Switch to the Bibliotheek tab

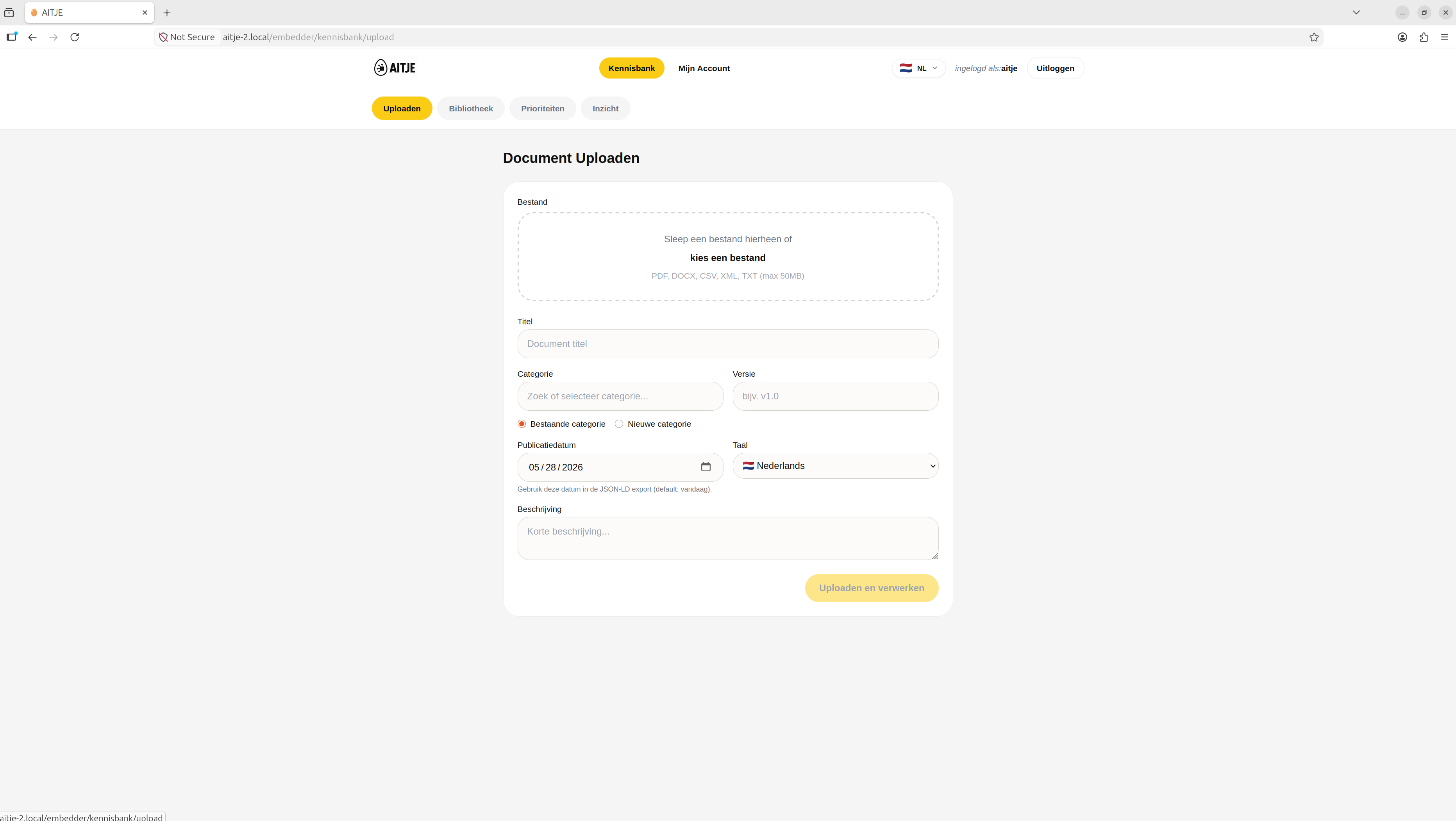coord(470,108)
